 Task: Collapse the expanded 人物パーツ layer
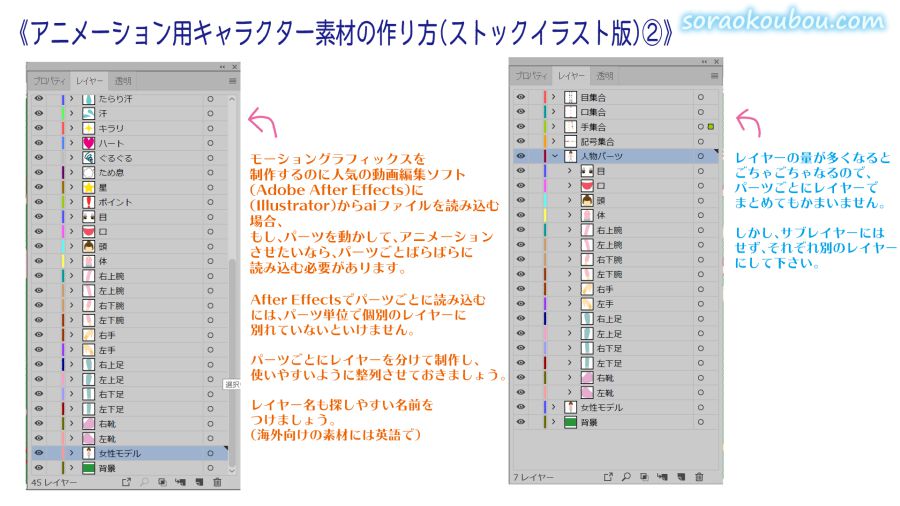[553, 157]
